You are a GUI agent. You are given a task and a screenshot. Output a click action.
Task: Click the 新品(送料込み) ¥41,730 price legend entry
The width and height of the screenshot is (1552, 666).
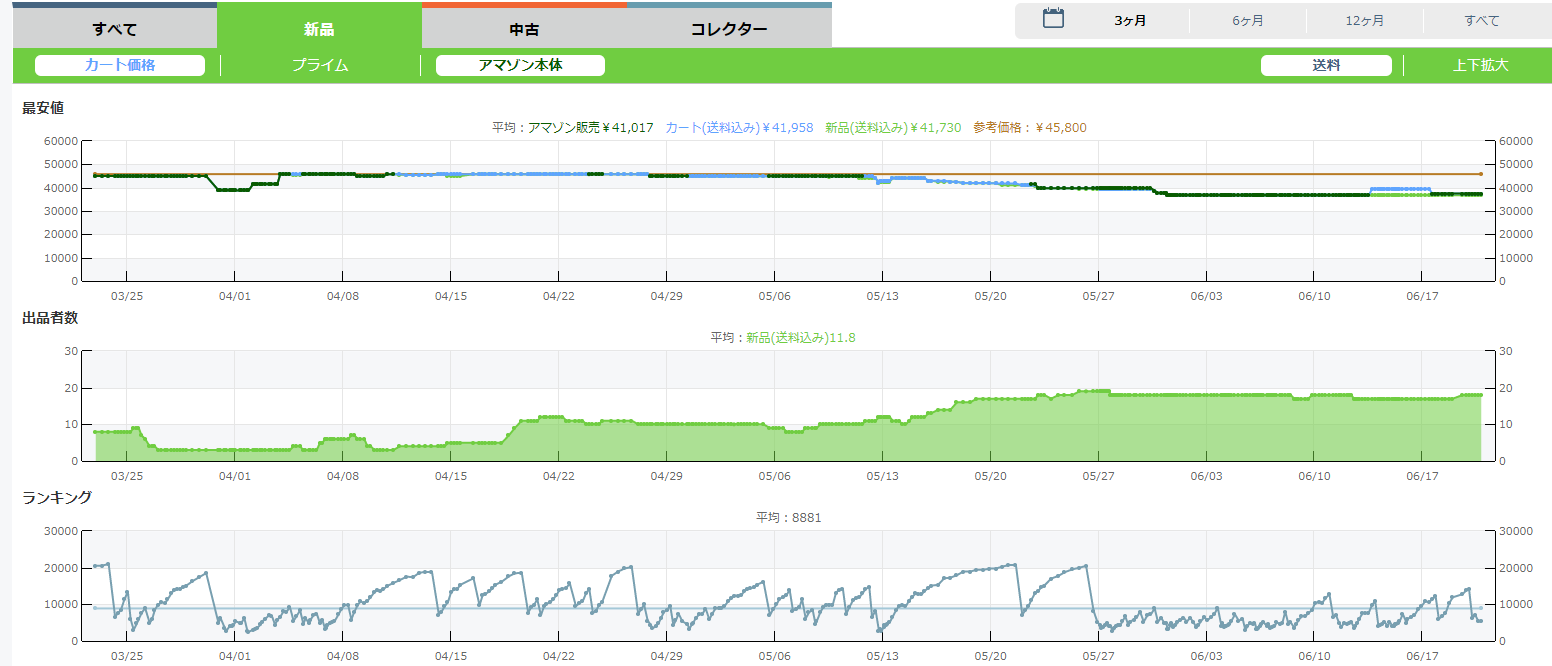click(892, 128)
